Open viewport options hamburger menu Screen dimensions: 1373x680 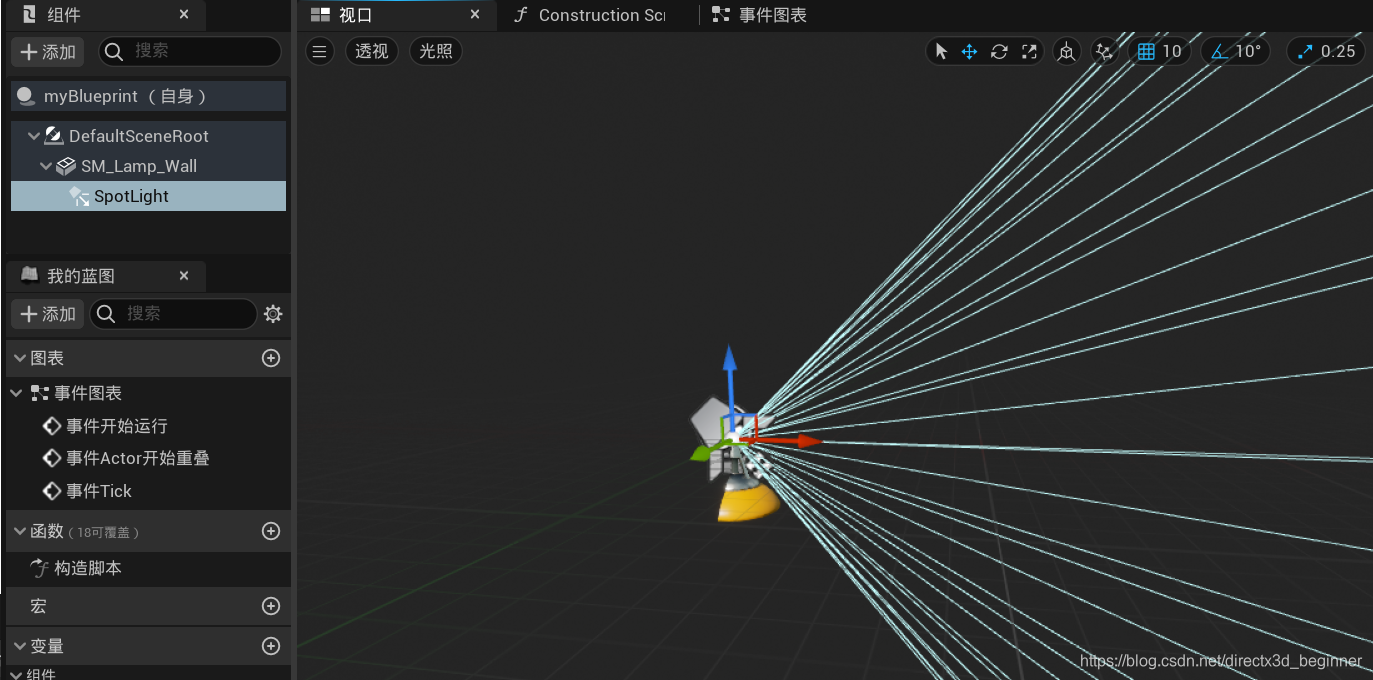(319, 51)
